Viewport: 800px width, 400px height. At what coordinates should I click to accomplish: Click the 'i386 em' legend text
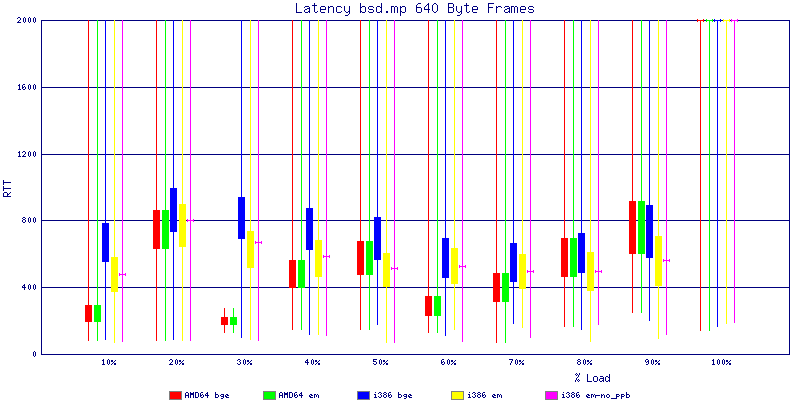click(x=484, y=395)
